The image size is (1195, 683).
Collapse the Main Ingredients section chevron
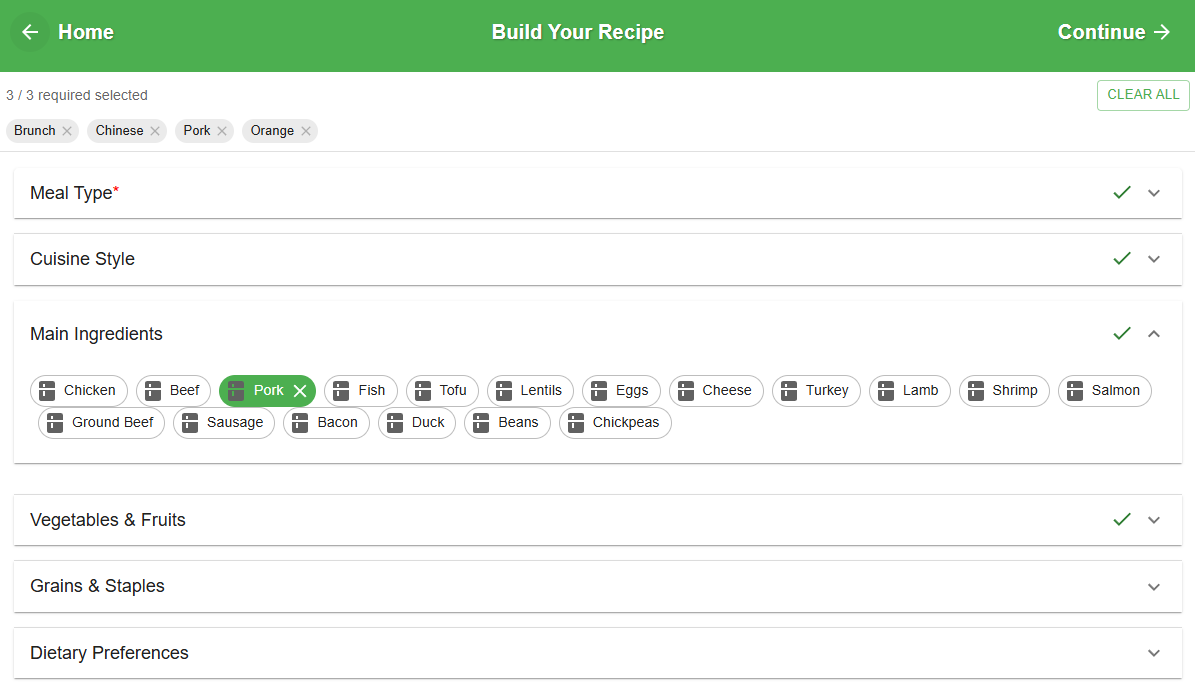[1154, 334]
